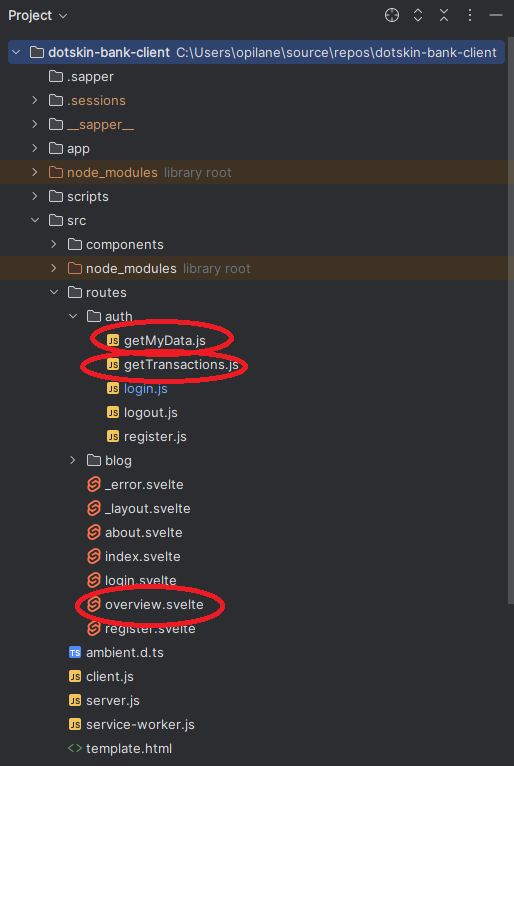Expand the .sessions folder
Viewport: 514px width, 898px height.
pos(35,100)
